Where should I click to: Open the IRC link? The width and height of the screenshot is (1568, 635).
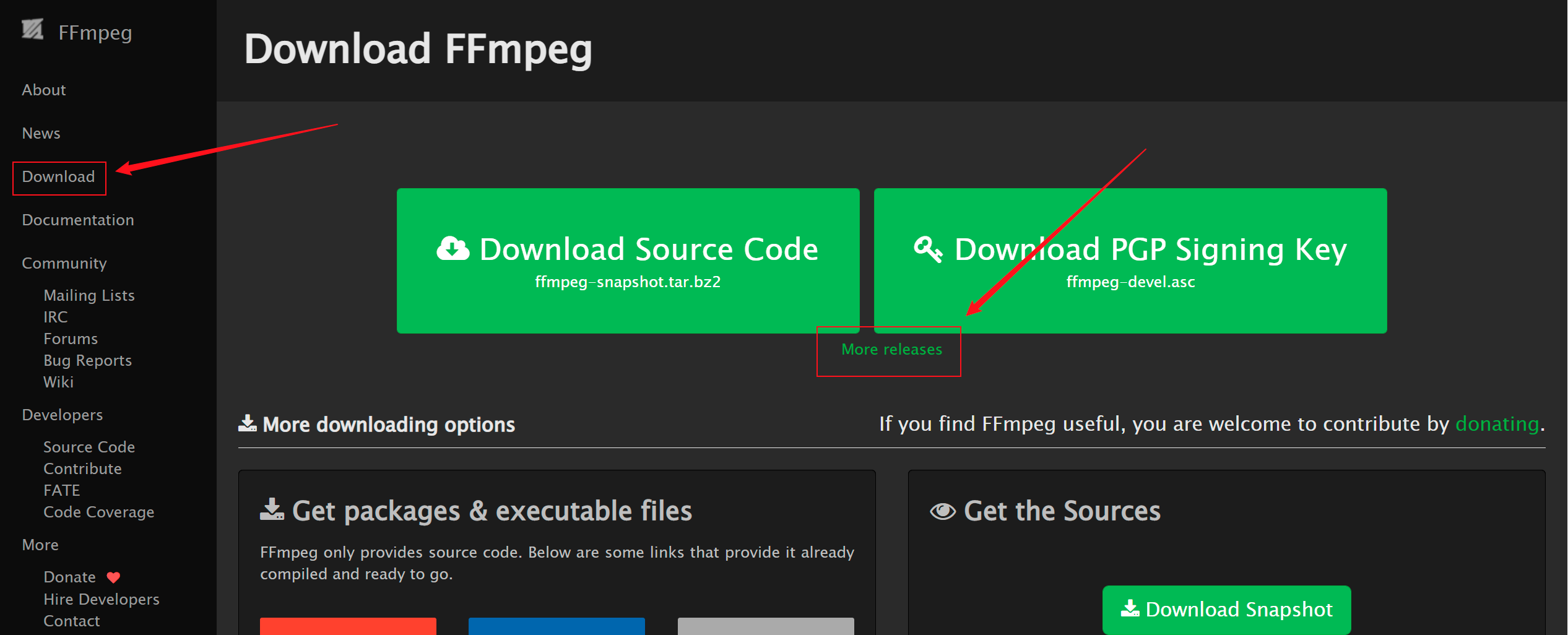click(x=56, y=317)
